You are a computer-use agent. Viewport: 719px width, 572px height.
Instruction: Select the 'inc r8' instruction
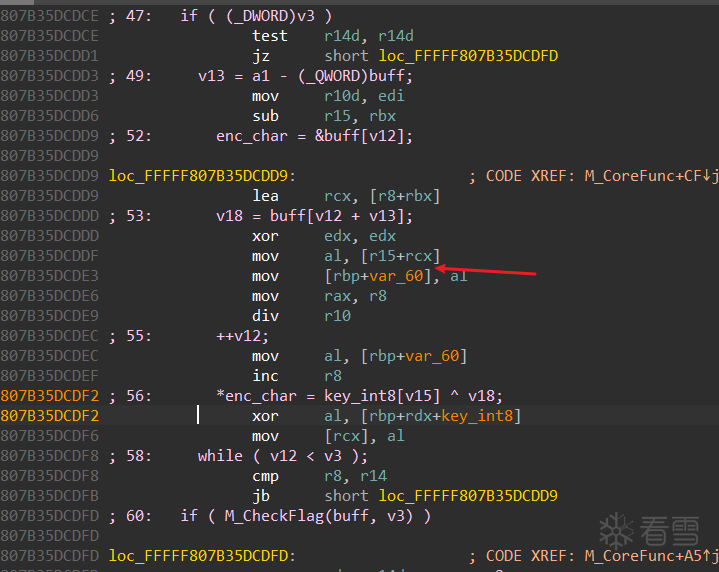coord(297,376)
